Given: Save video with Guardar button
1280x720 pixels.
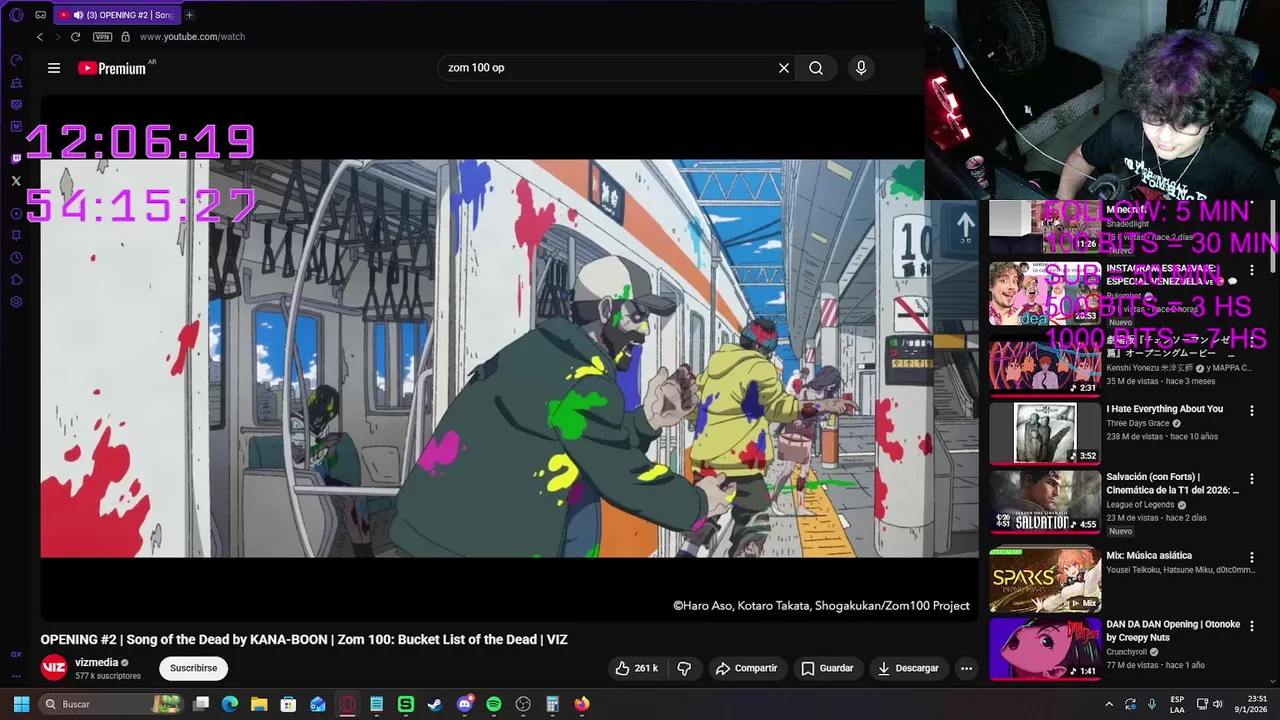Looking at the screenshot, I should 827,668.
